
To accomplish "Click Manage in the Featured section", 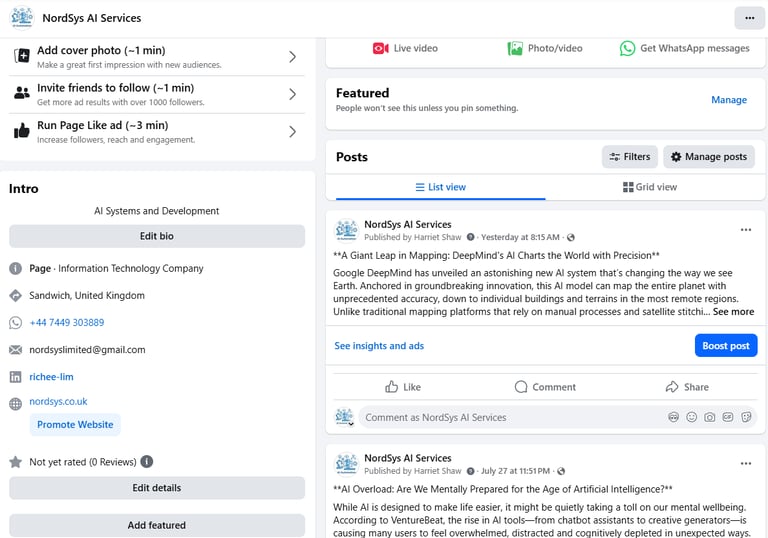I will pyautogui.click(x=729, y=100).
